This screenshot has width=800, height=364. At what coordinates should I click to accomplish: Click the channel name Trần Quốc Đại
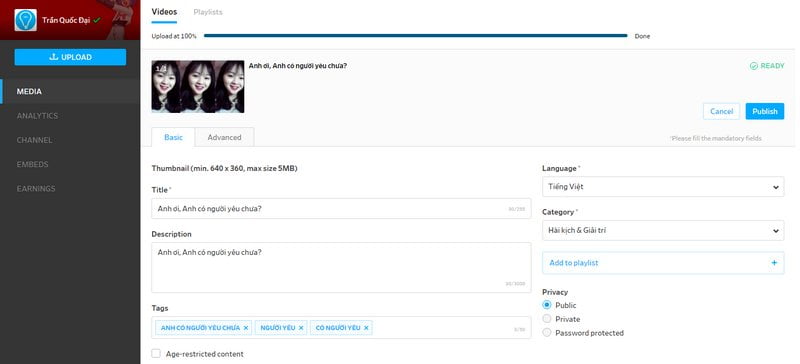point(66,20)
